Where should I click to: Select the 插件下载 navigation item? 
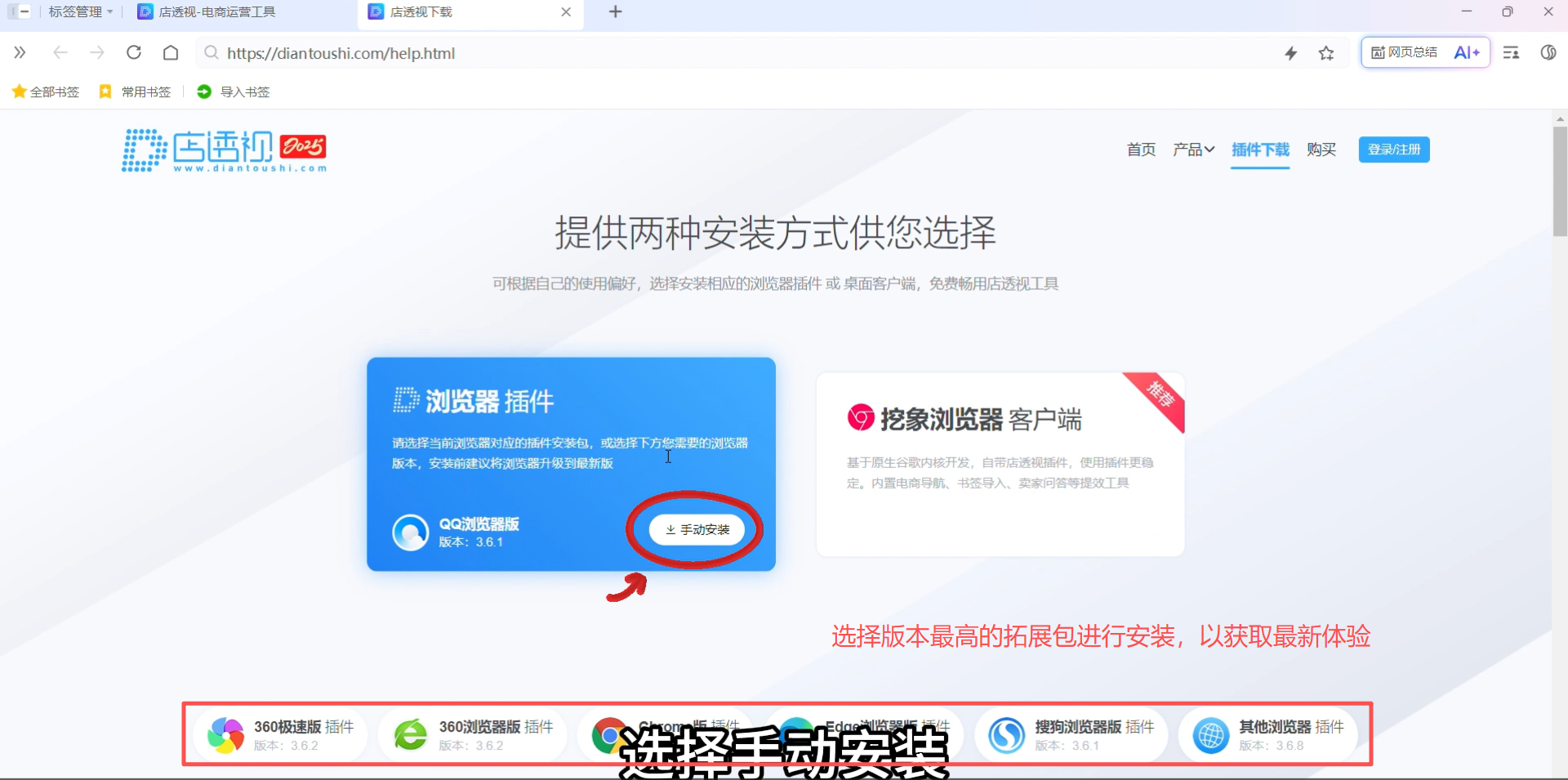click(x=1260, y=149)
